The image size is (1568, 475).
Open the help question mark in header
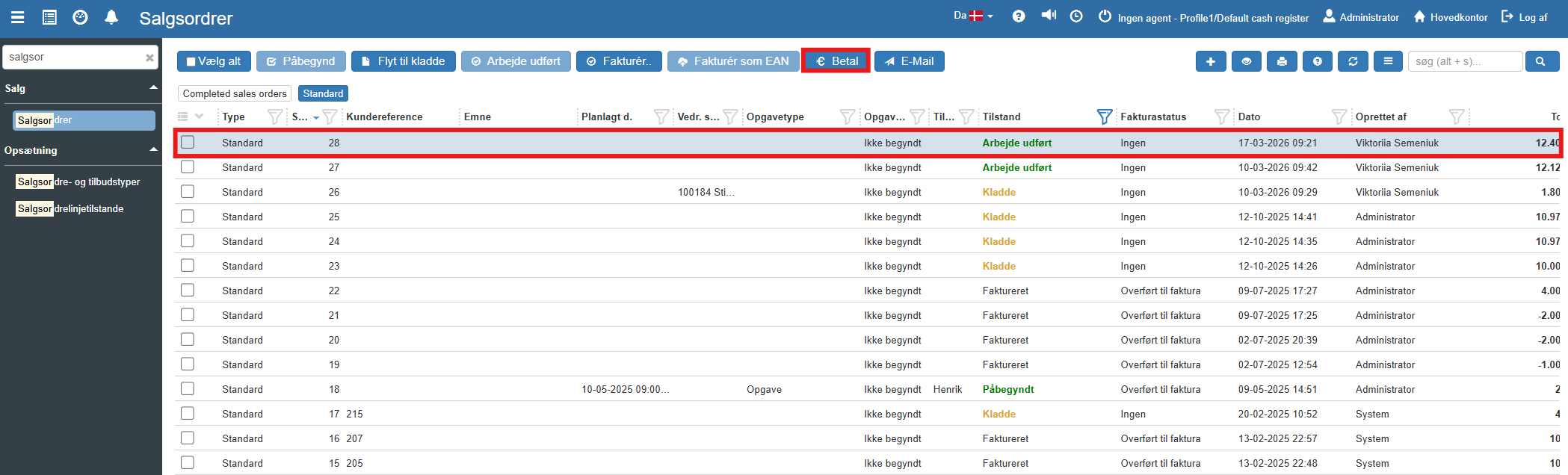(1019, 16)
